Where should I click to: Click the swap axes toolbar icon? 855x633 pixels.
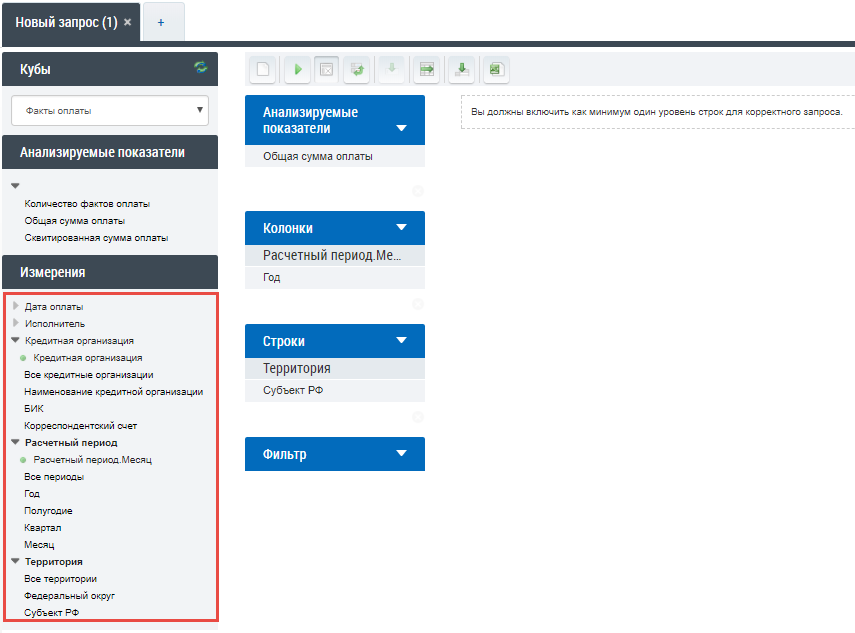click(359, 69)
